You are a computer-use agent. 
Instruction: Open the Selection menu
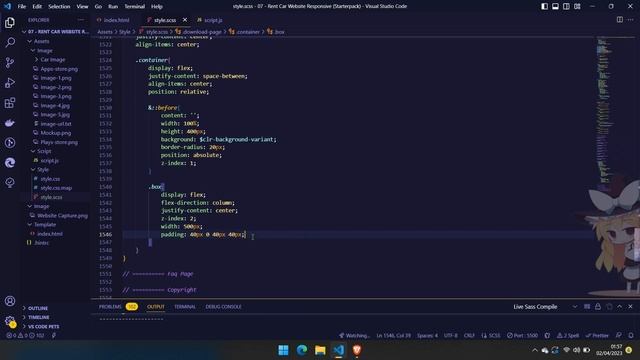tap(59, 7)
